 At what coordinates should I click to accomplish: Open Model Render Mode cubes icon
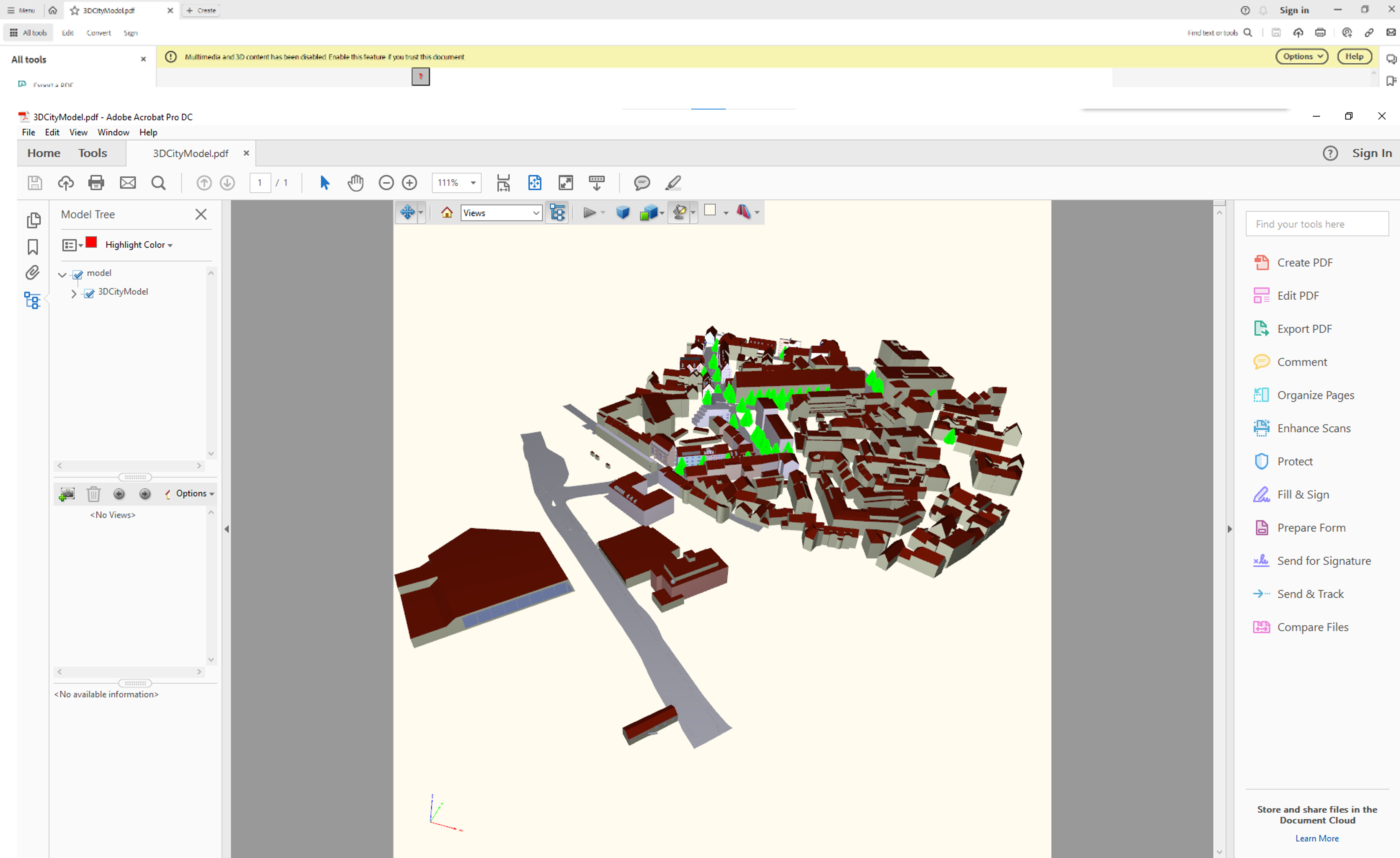[x=648, y=212]
